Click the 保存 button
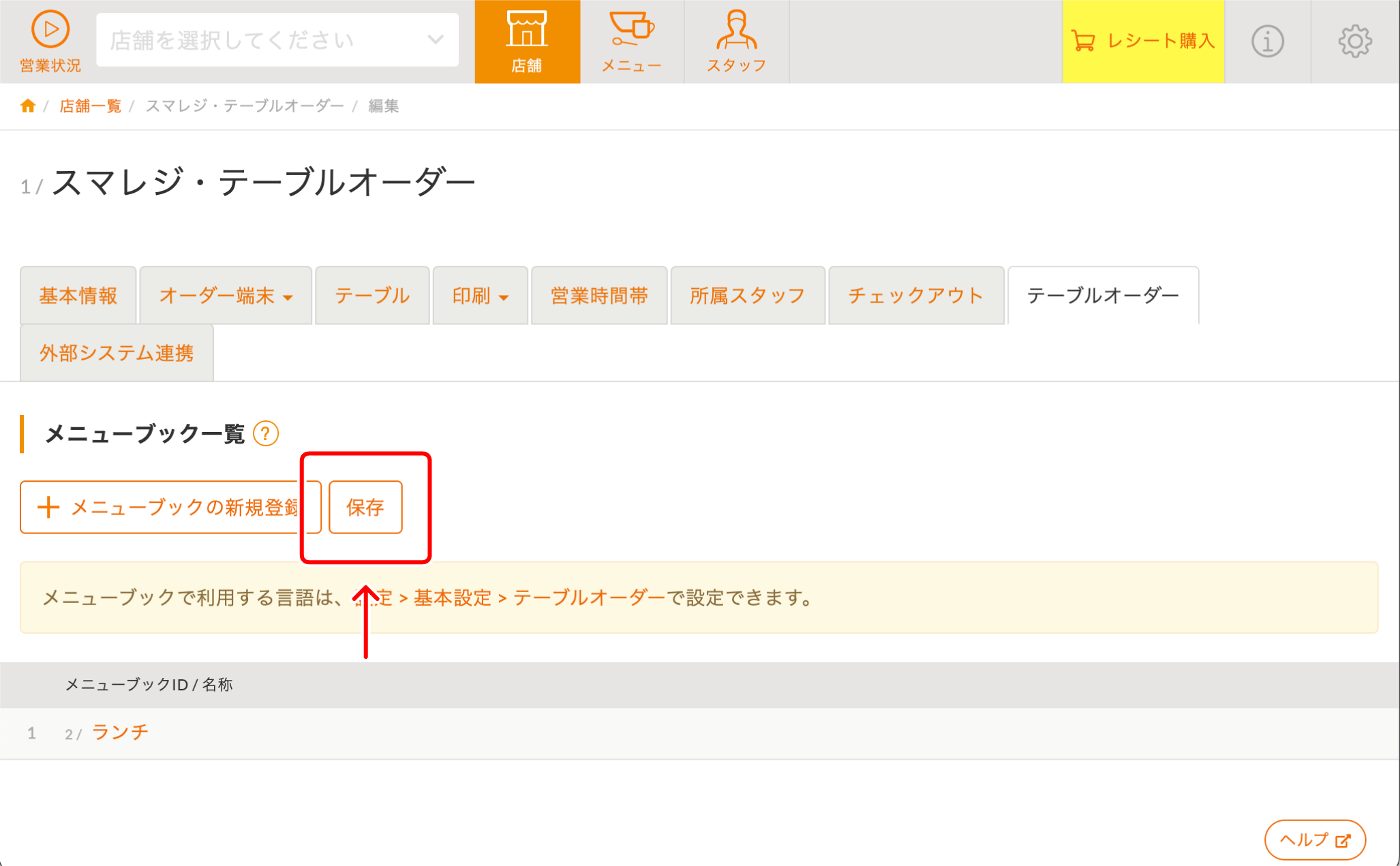Image resolution: width=1400 pixels, height=866 pixels. [365, 507]
